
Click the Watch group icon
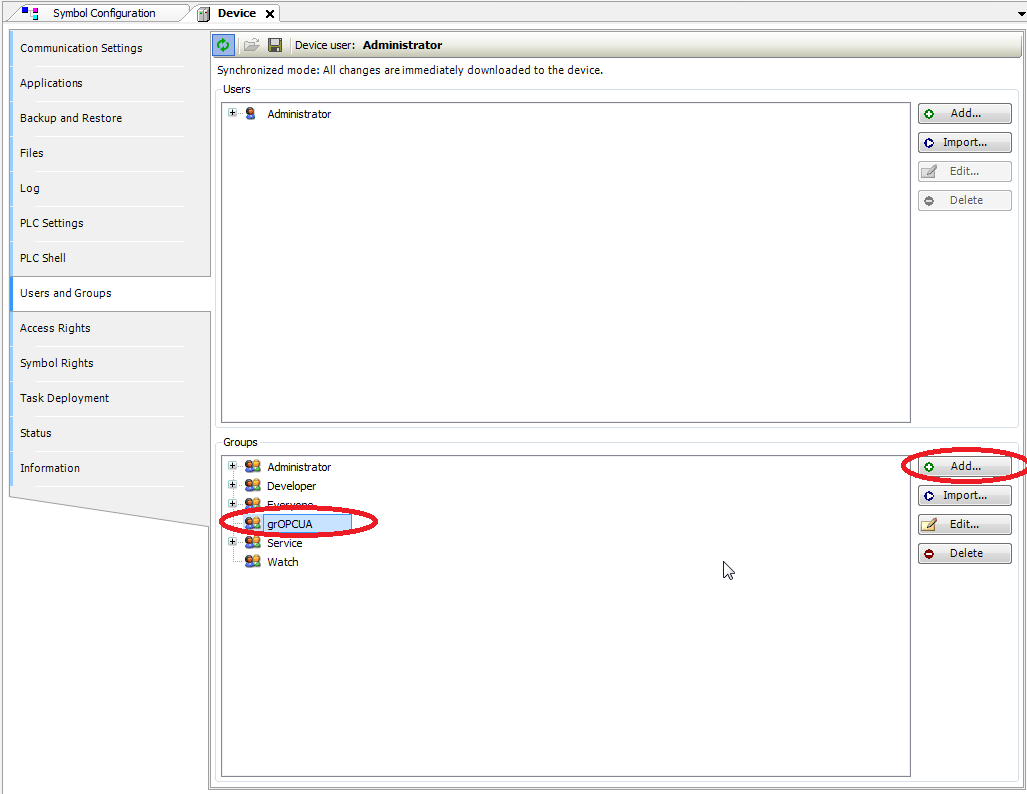(x=252, y=562)
